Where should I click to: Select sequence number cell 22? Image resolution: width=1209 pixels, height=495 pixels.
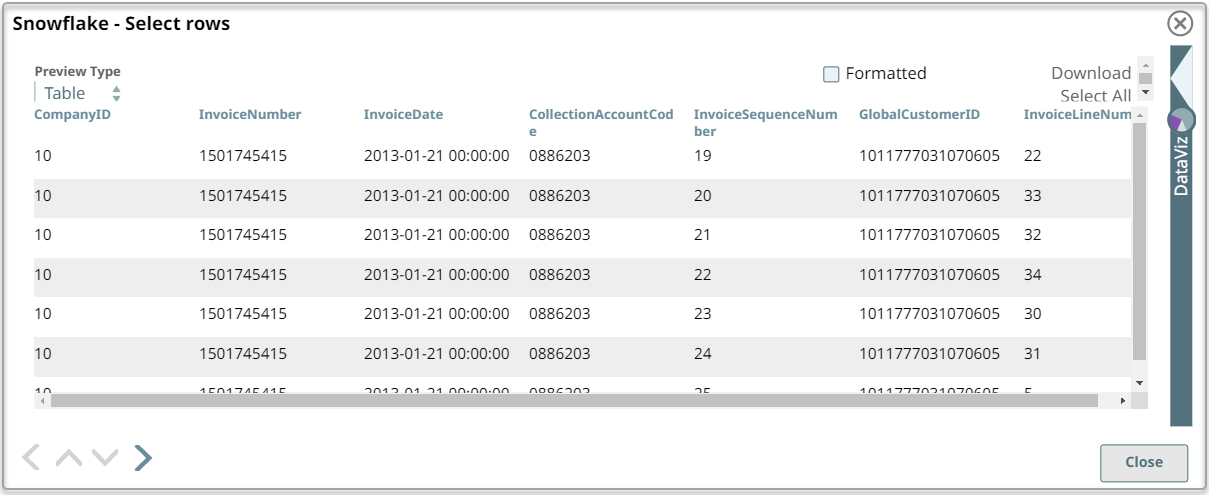tap(703, 274)
